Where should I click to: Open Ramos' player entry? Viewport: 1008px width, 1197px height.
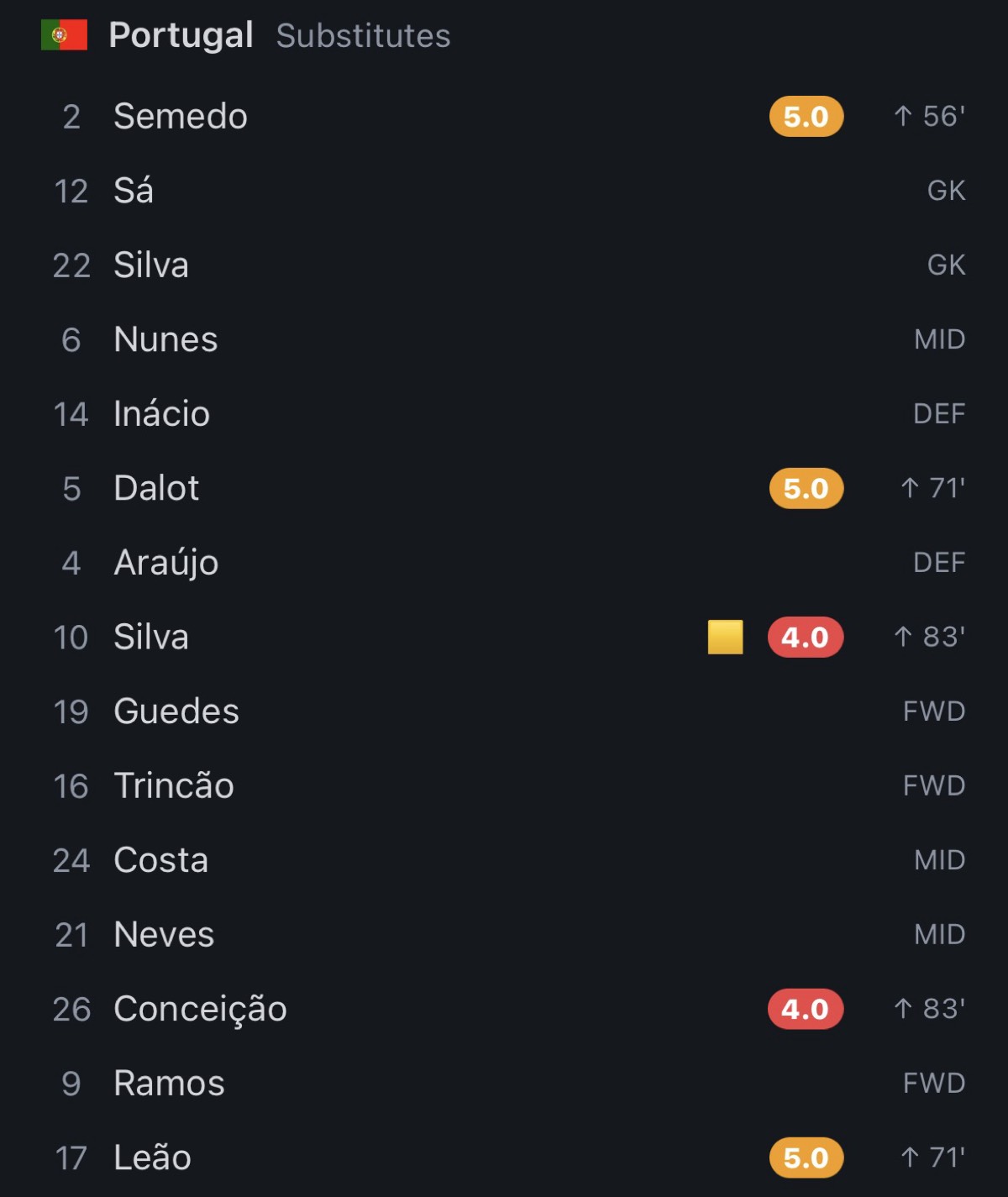pos(504,1084)
